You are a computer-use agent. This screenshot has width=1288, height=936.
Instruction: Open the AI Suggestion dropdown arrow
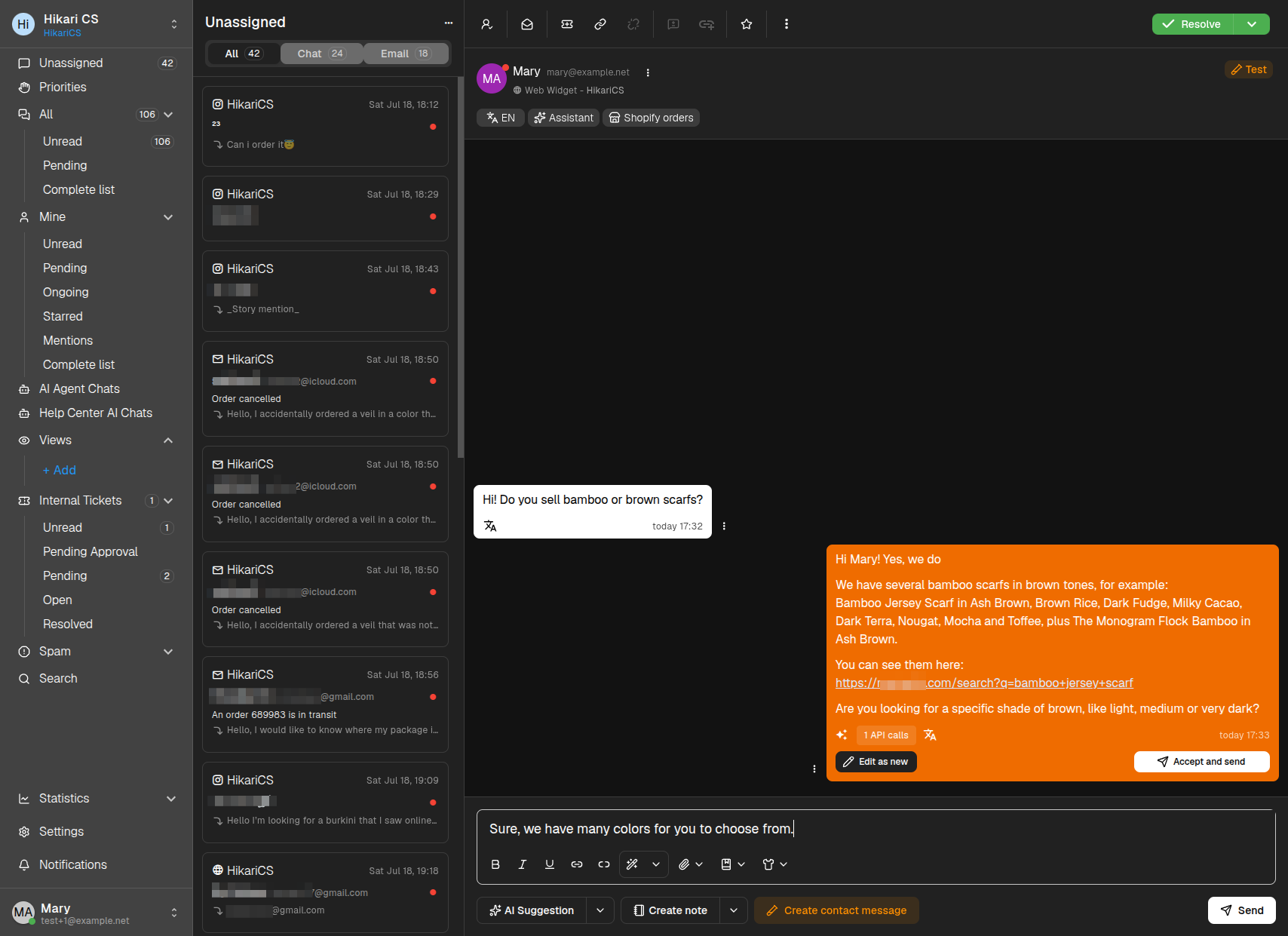pos(600,910)
